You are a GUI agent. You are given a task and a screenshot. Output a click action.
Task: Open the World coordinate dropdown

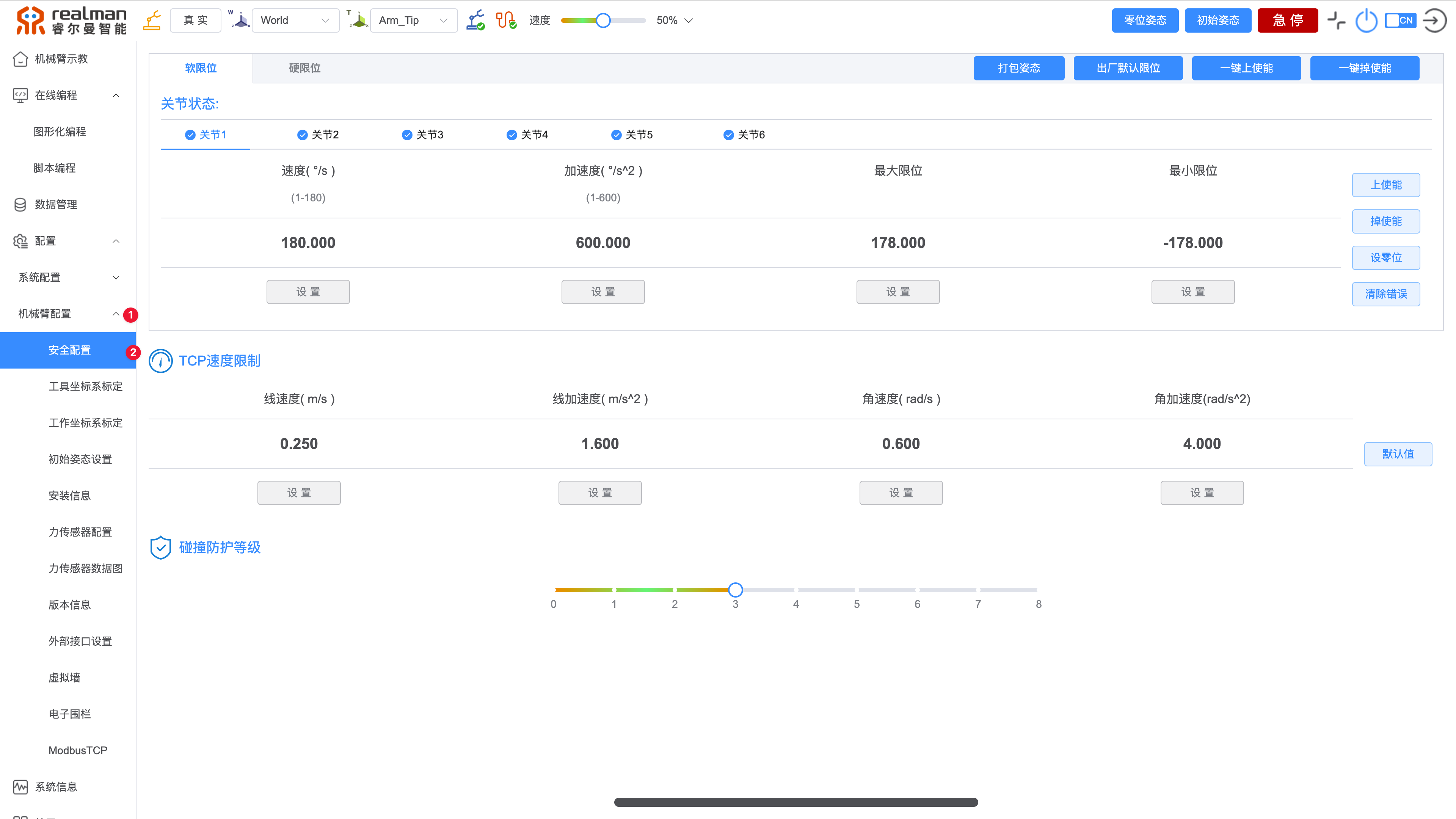296,20
